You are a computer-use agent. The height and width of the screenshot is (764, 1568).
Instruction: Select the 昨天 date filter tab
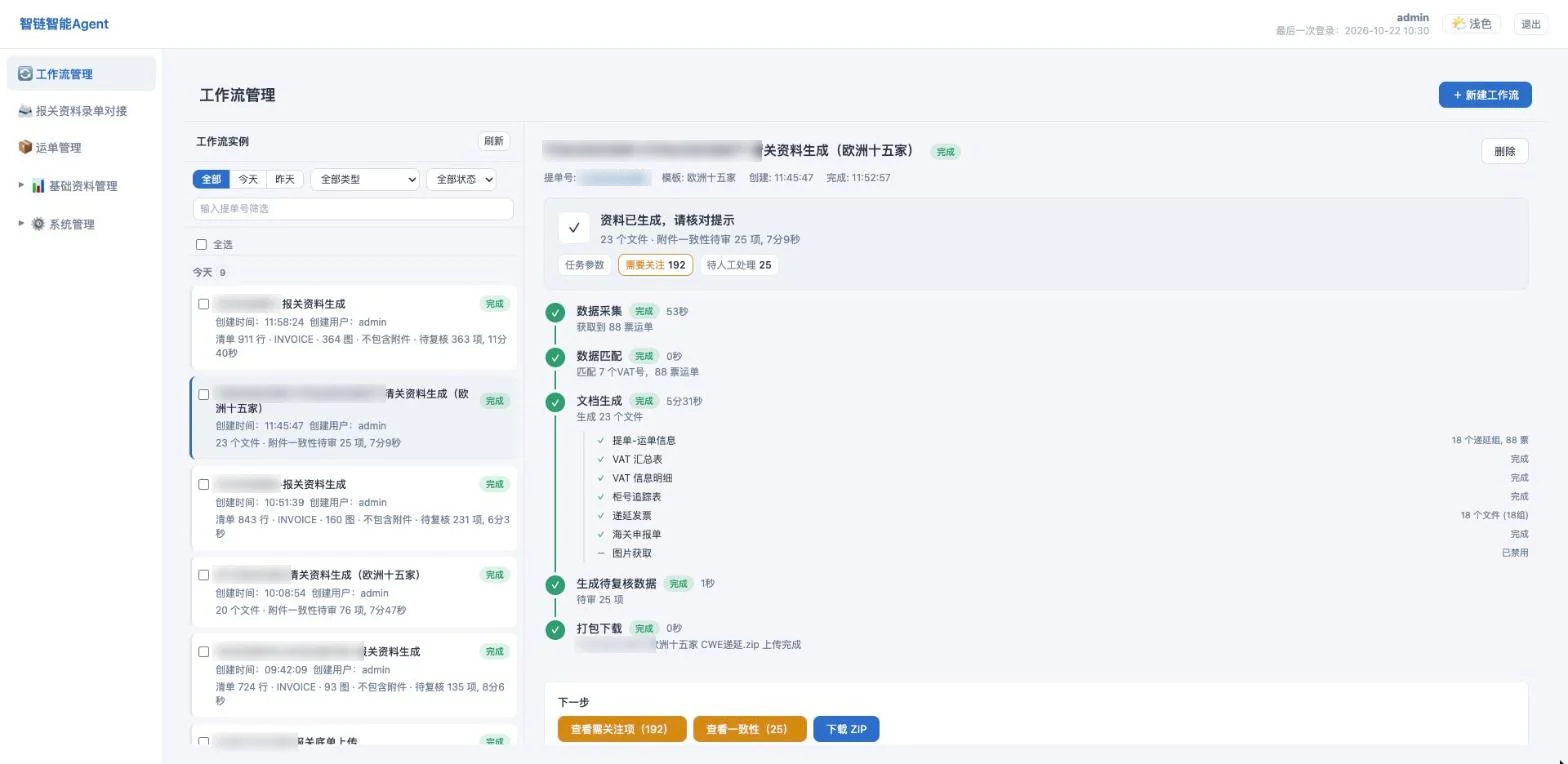[x=285, y=179]
